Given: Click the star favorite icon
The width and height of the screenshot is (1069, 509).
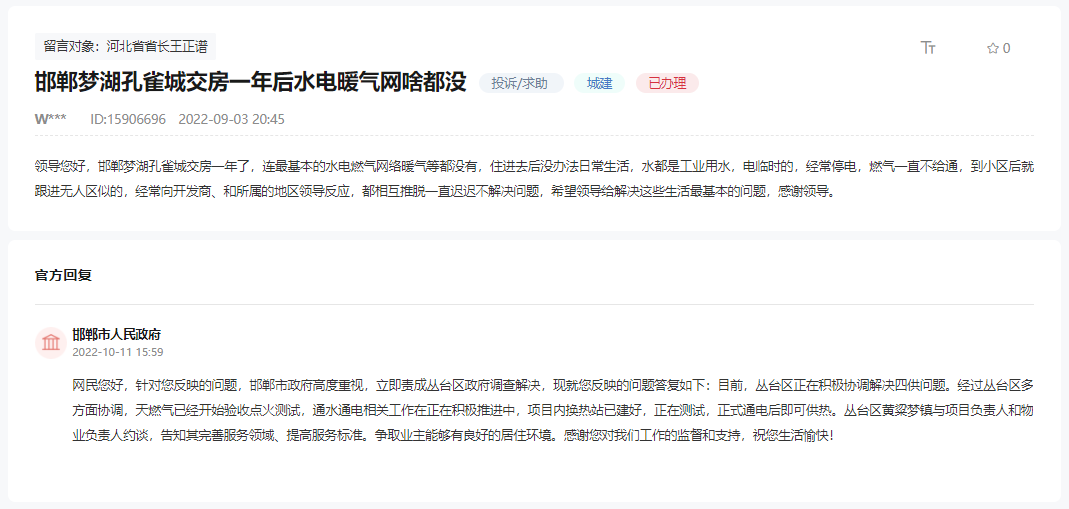Looking at the screenshot, I should [993, 48].
